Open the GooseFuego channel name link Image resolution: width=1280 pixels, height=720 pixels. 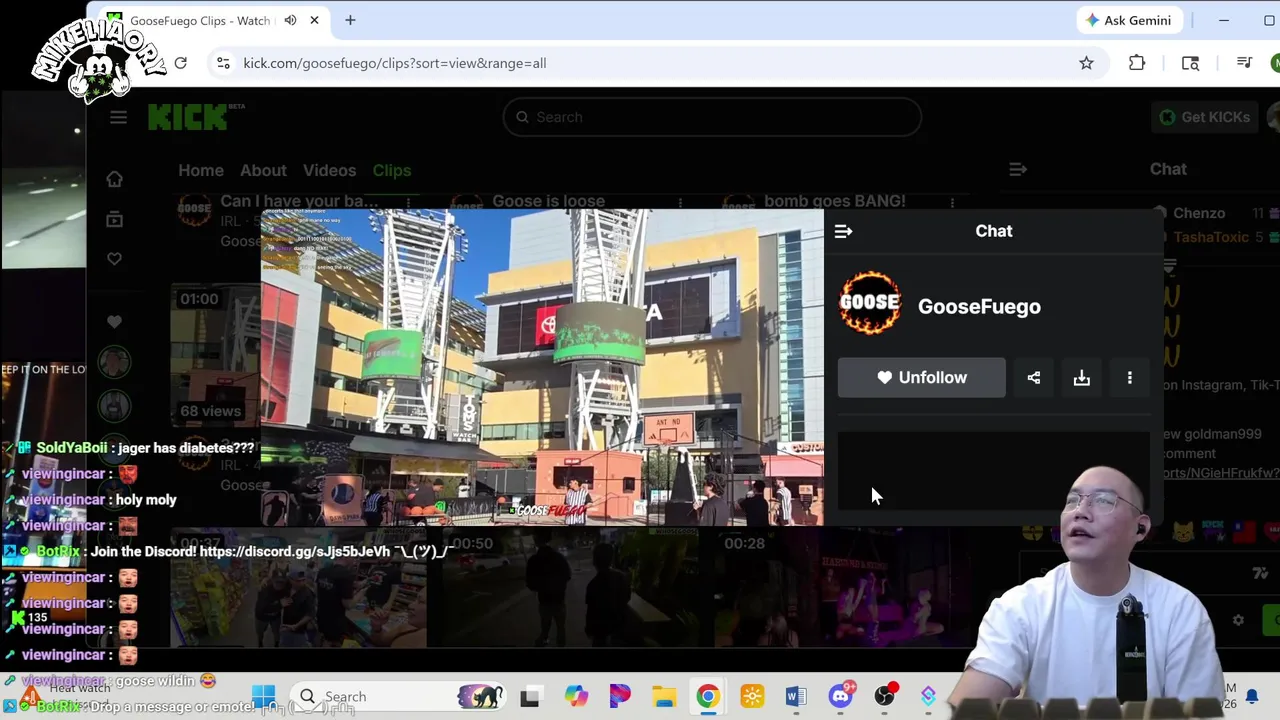coord(979,307)
